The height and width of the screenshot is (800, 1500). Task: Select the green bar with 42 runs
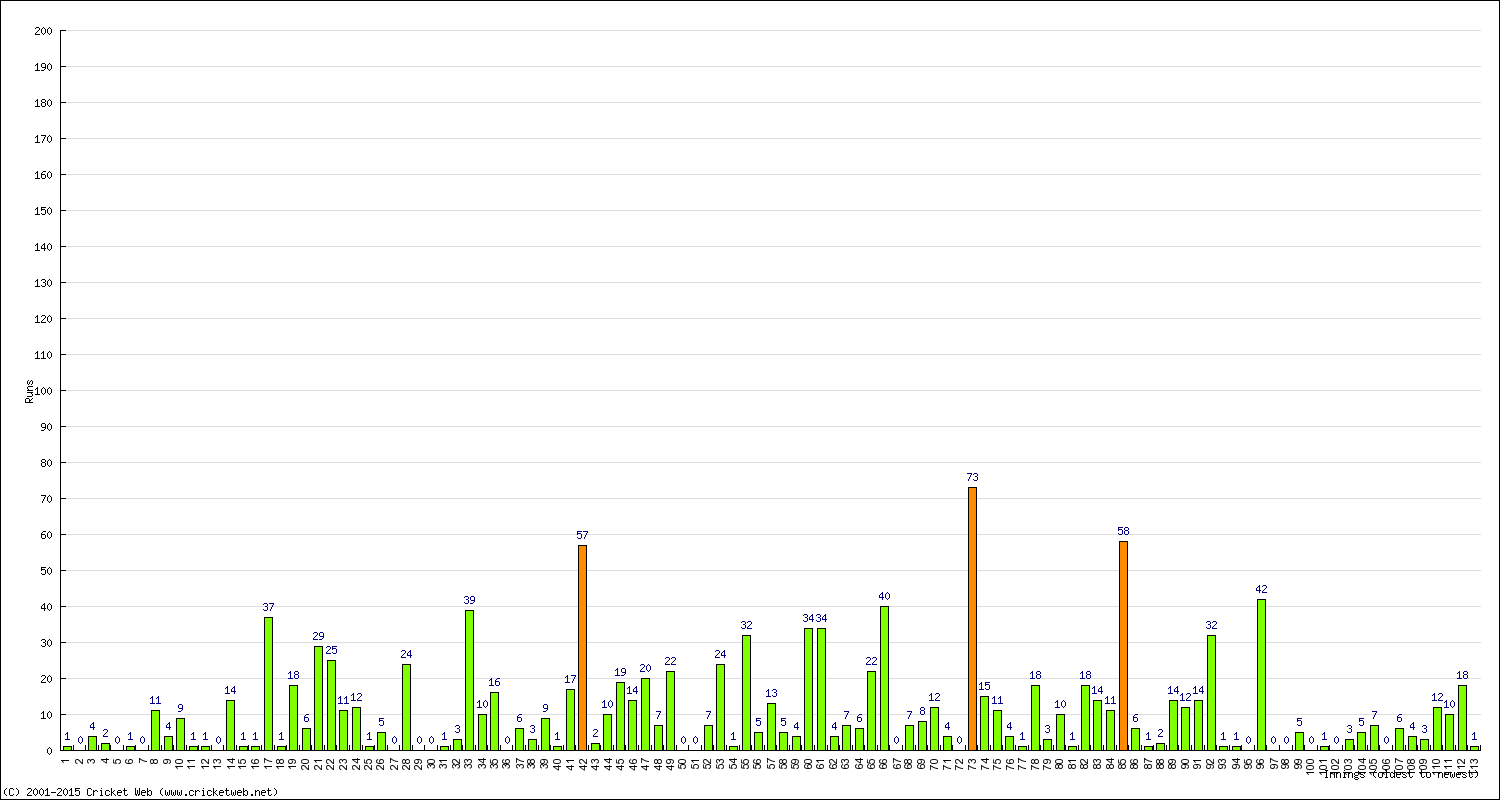(1261, 675)
